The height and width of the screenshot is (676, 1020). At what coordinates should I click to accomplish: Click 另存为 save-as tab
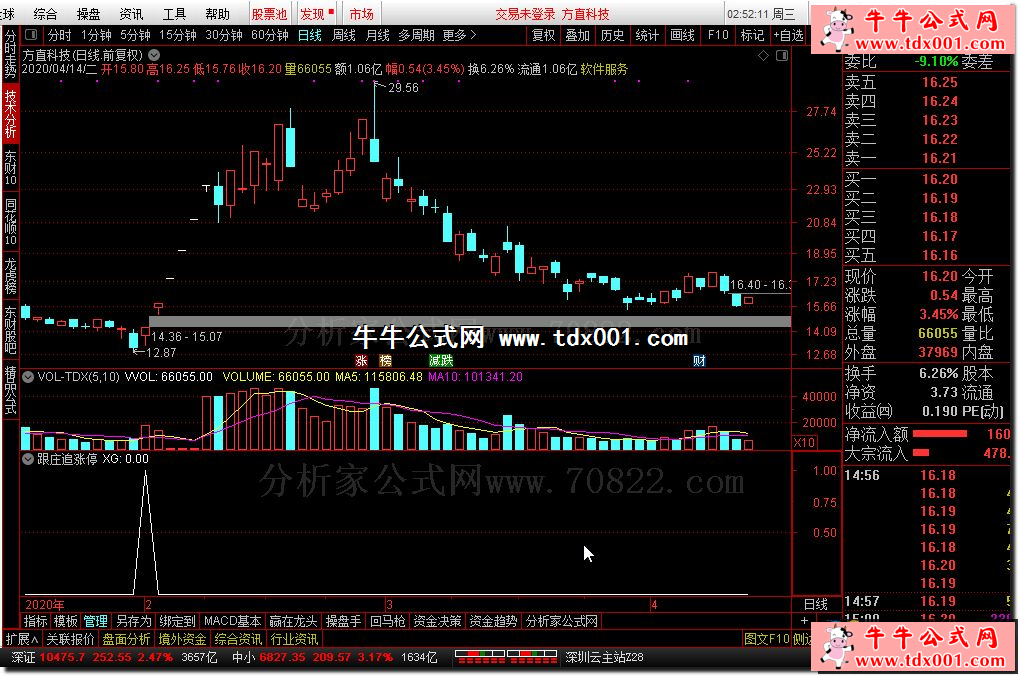pos(133,621)
